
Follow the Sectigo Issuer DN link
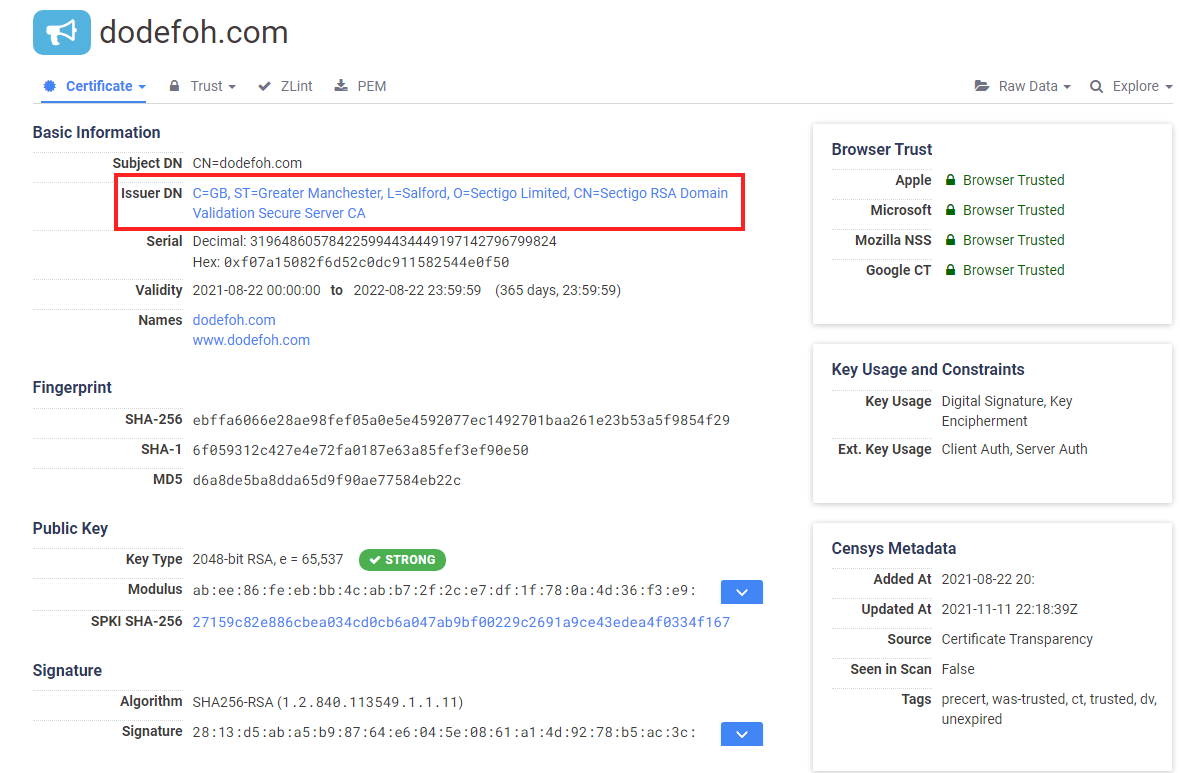460,203
